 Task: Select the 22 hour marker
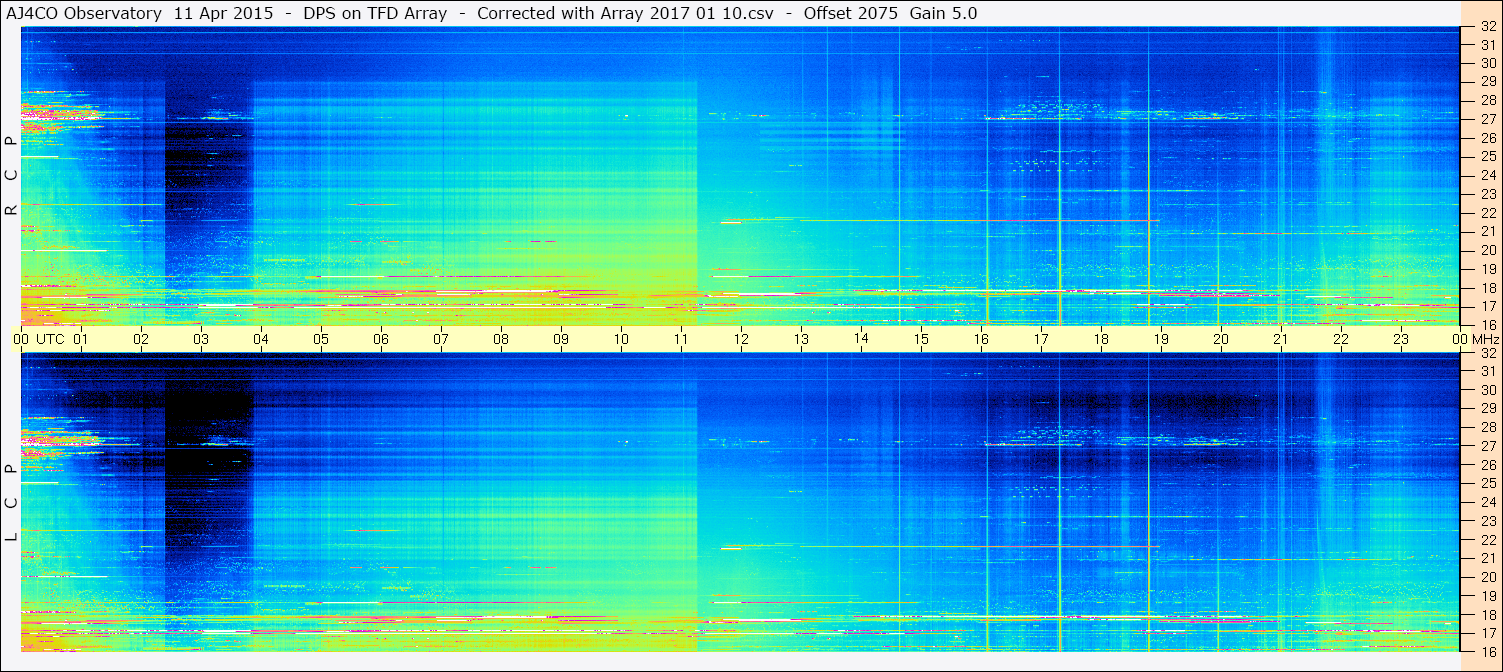click(1341, 339)
